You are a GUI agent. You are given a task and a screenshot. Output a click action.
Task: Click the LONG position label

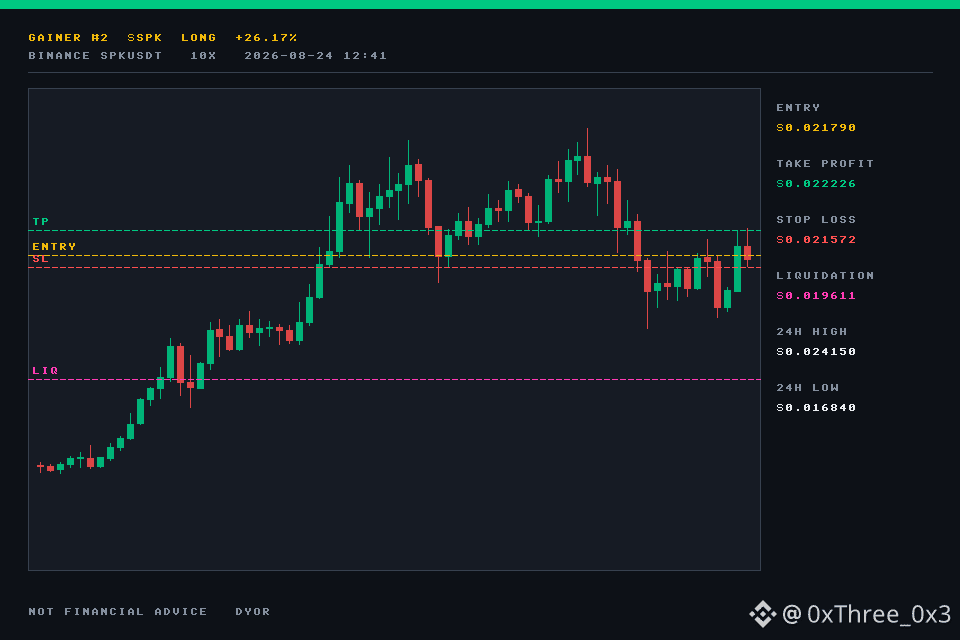coord(198,37)
